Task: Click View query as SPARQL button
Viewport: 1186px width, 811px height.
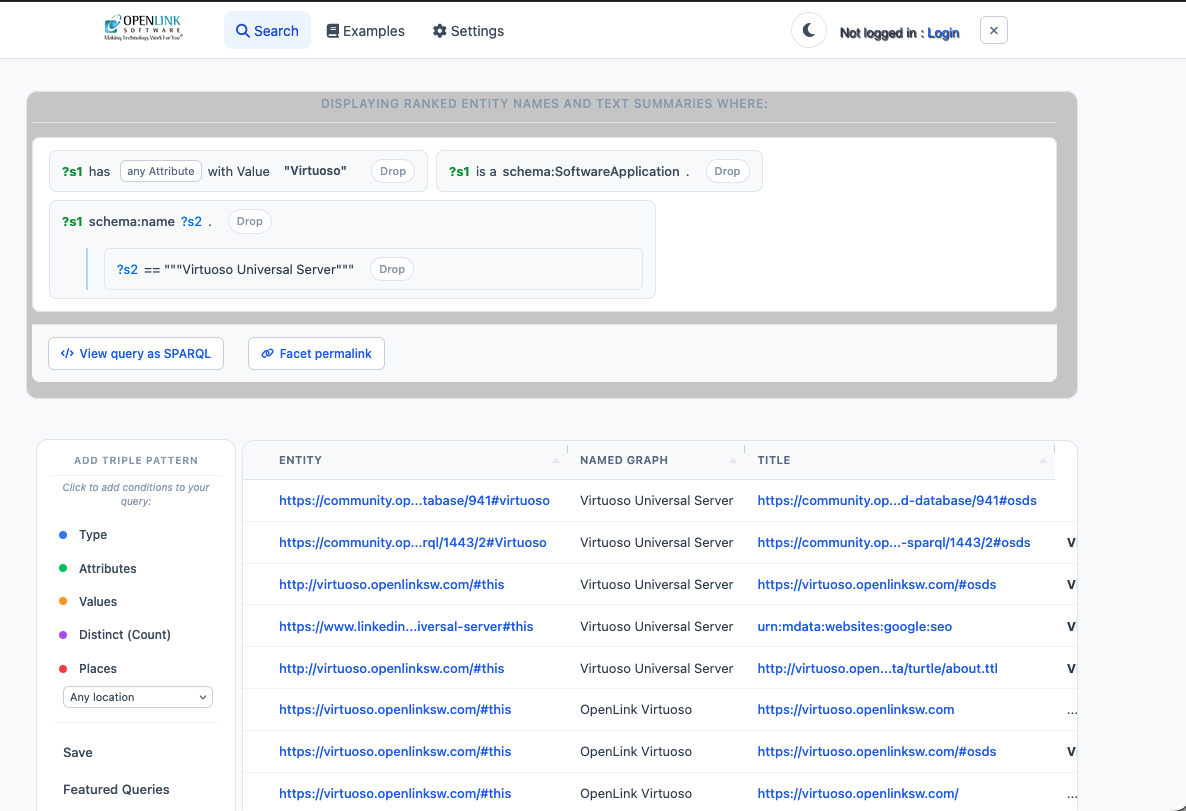Action: pos(136,353)
